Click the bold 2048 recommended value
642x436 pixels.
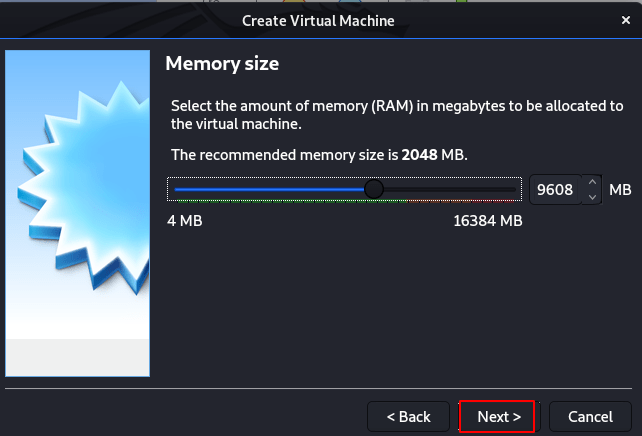pos(419,155)
